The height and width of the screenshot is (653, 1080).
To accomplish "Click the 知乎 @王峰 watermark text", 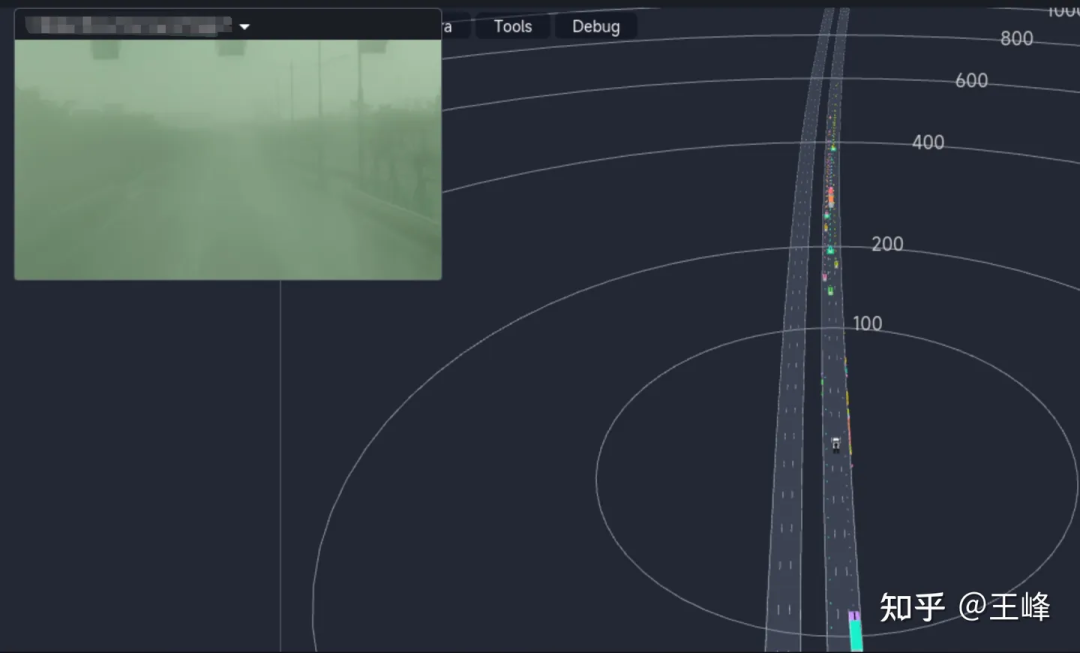I will pos(964,606).
